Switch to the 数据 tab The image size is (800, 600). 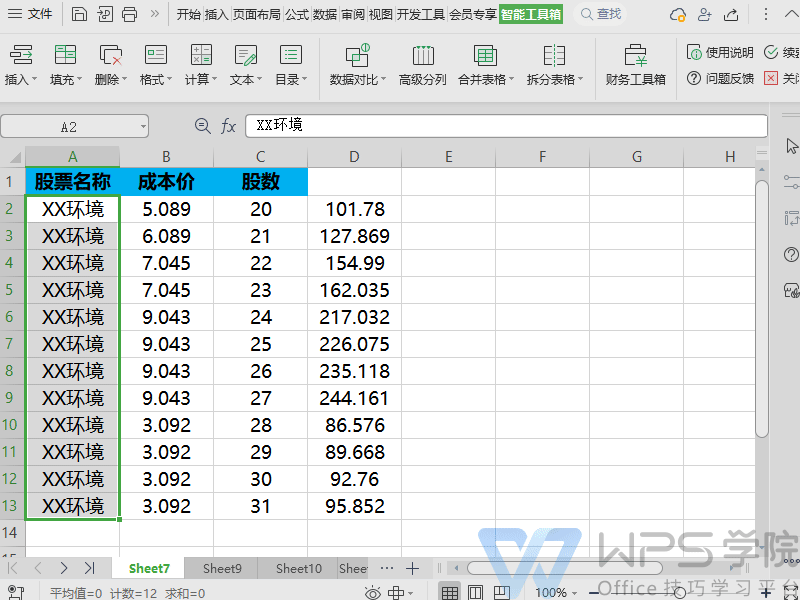pyautogui.click(x=325, y=14)
